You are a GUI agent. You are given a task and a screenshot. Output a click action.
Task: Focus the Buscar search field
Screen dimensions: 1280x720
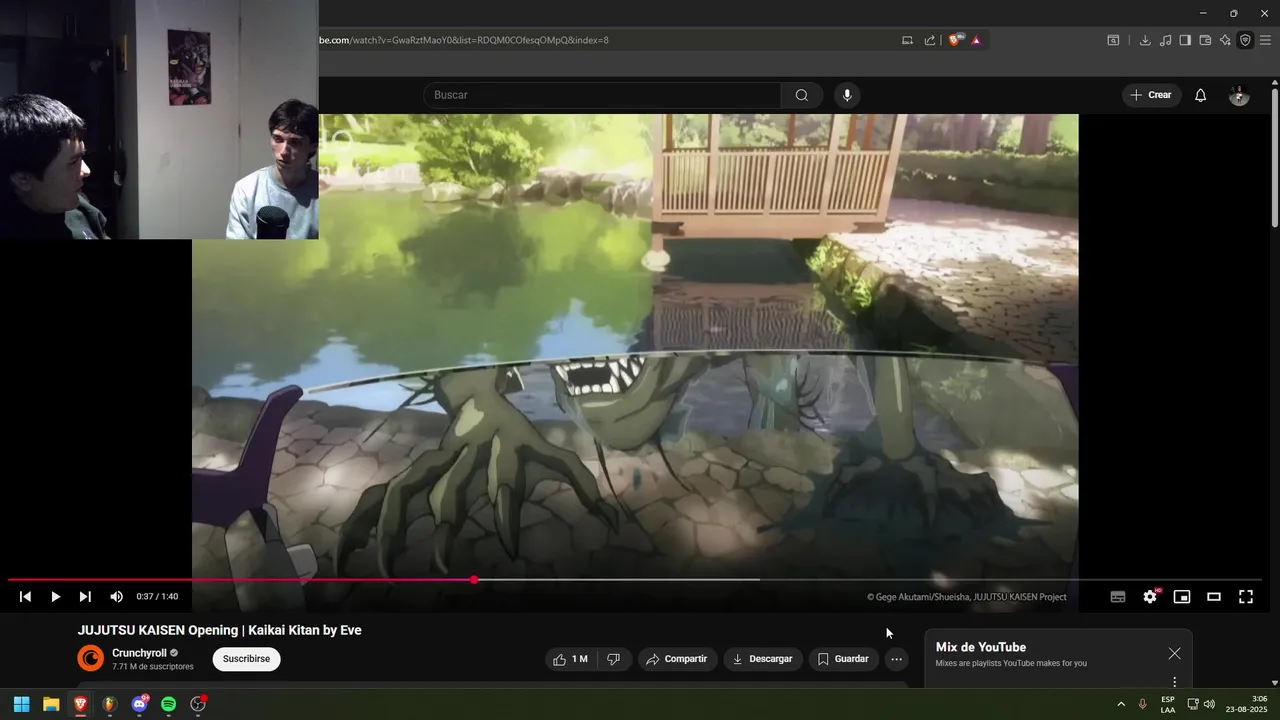point(602,95)
